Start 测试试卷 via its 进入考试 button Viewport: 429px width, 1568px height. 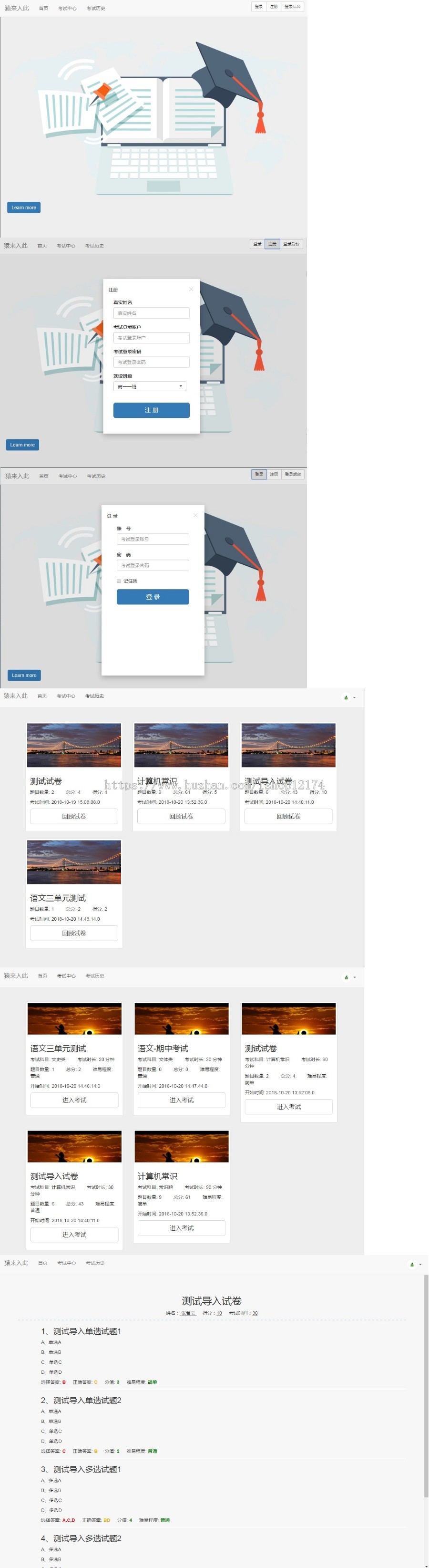tap(288, 1107)
